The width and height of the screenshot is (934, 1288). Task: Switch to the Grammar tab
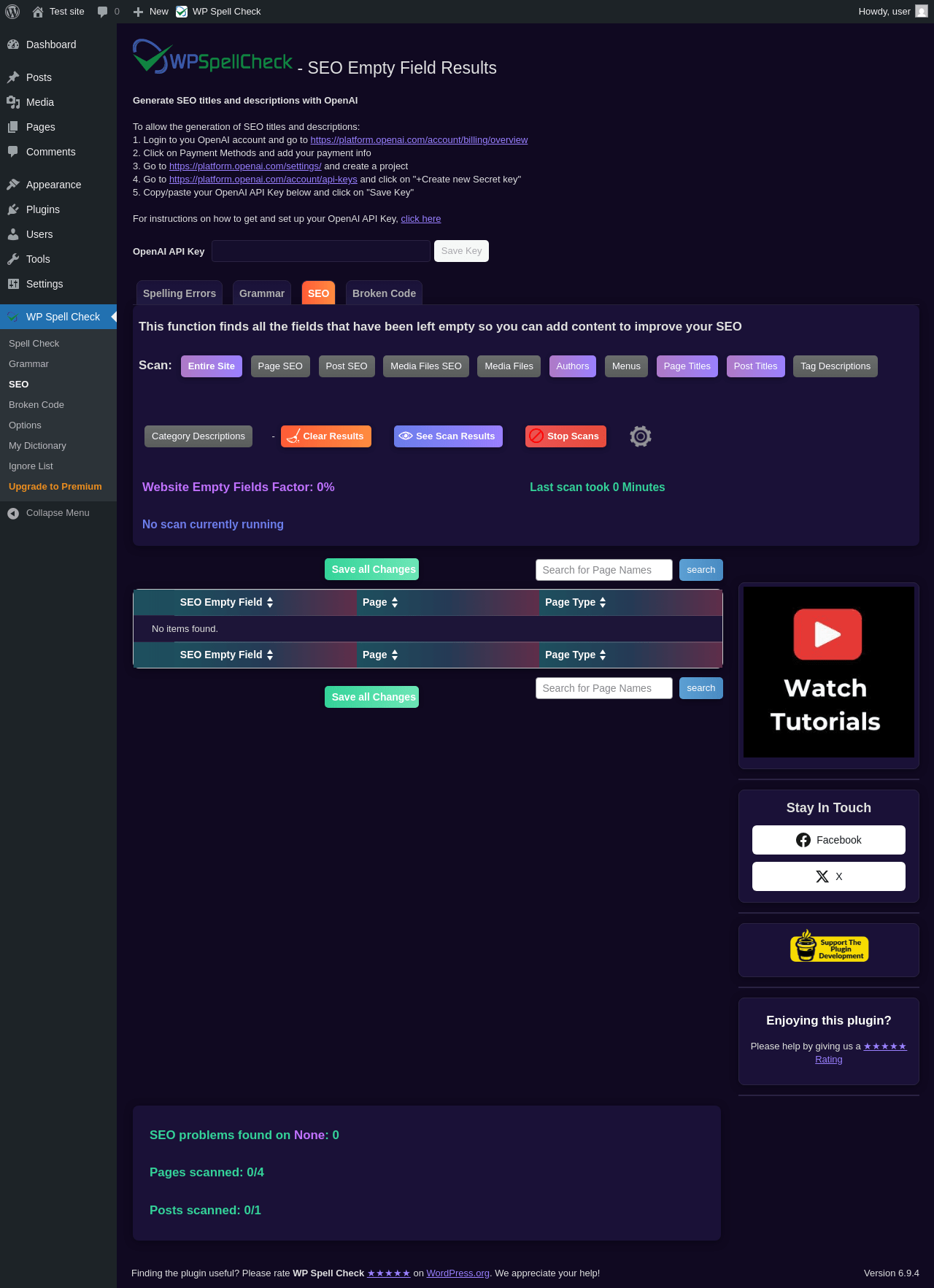tap(262, 293)
